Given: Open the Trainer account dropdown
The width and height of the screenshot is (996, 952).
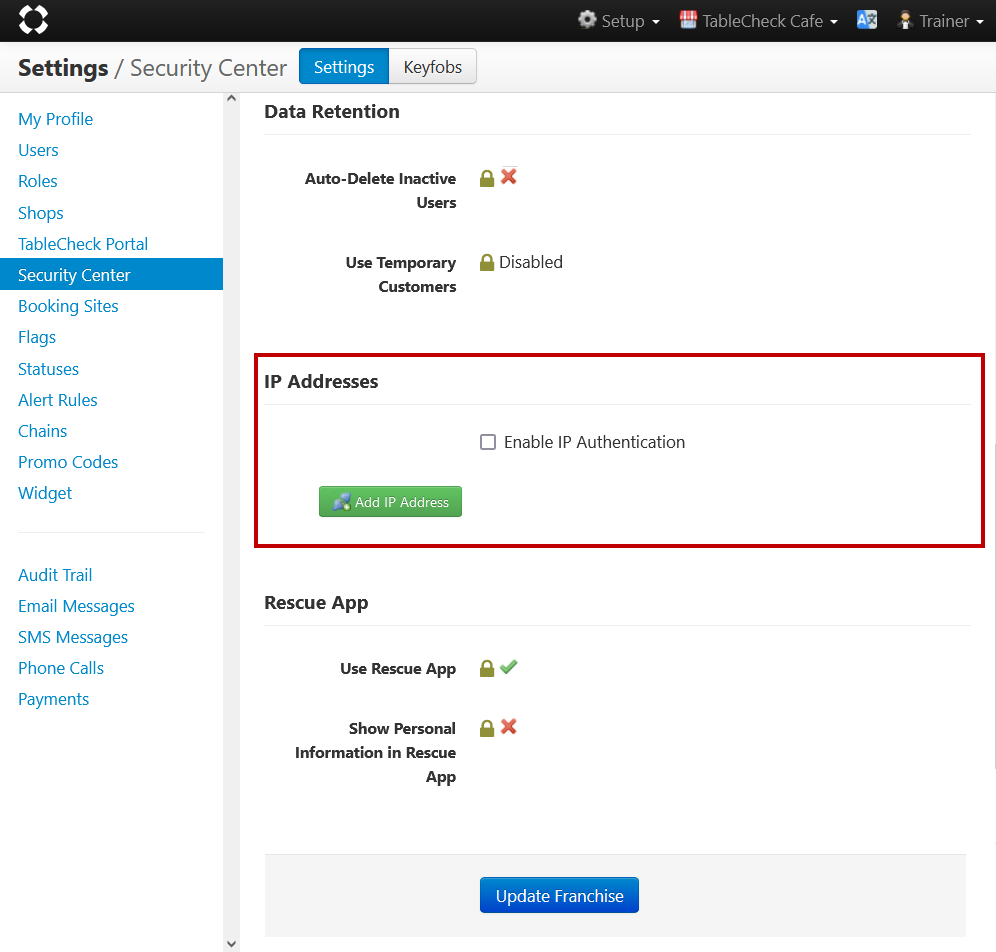Looking at the screenshot, I should [x=940, y=20].
